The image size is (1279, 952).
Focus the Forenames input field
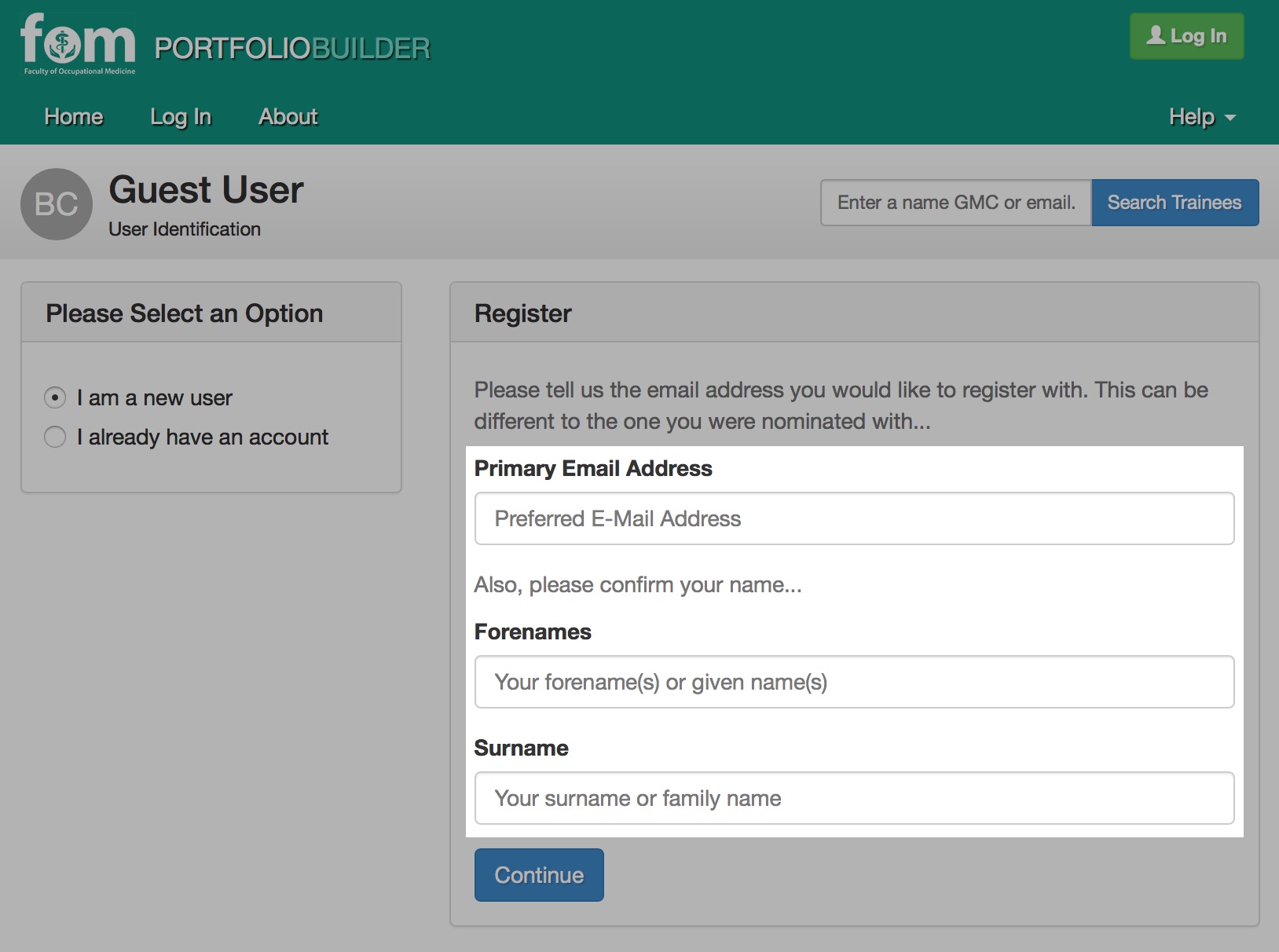tap(854, 682)
